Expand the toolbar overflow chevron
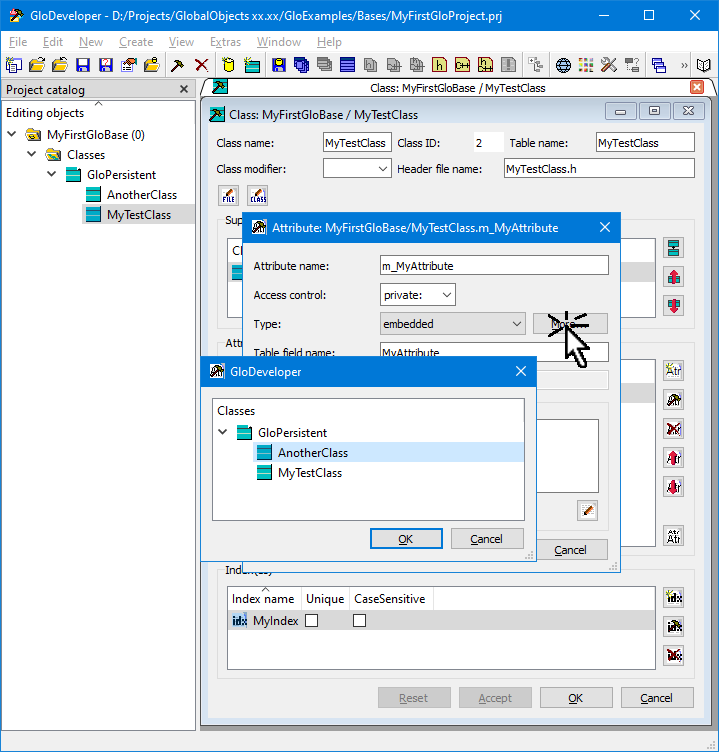 tap(684, 65)
